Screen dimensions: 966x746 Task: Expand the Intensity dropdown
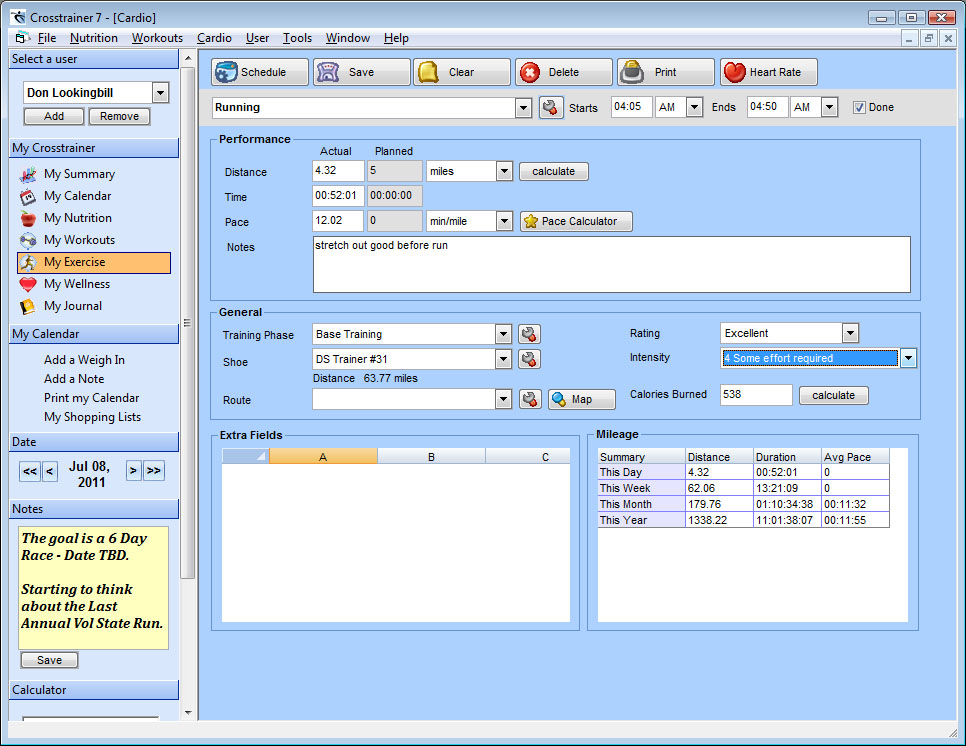tap(908, 358)
